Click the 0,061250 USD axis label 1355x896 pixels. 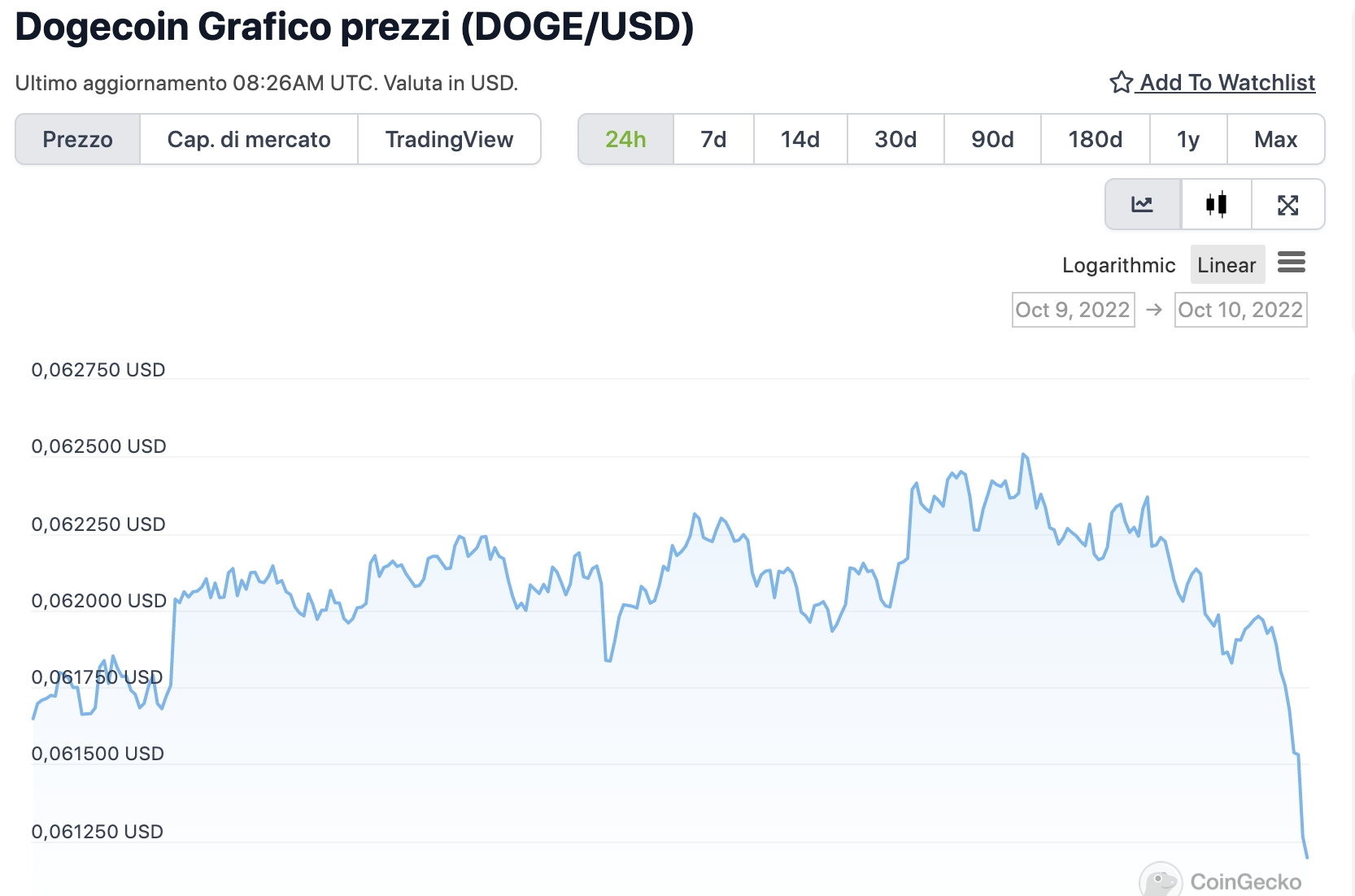click(x=98, y=832)
